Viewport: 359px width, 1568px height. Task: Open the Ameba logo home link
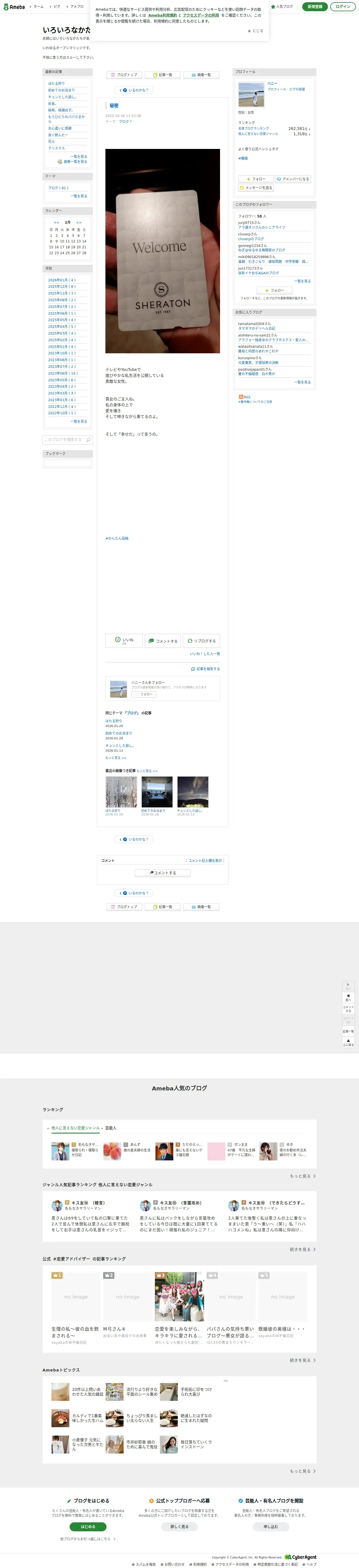point(14,7)
